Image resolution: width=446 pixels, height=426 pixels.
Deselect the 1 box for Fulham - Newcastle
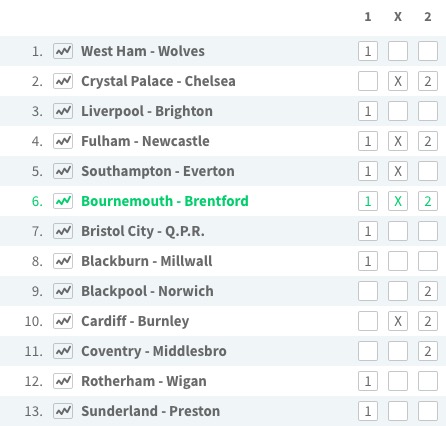[x=368, y=141]
